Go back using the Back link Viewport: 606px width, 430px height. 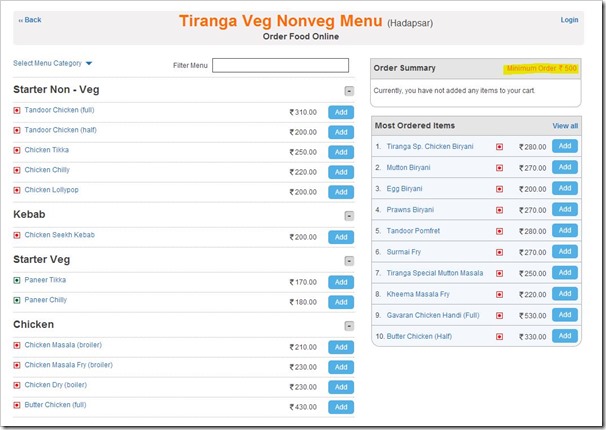[x=30, y=20]
